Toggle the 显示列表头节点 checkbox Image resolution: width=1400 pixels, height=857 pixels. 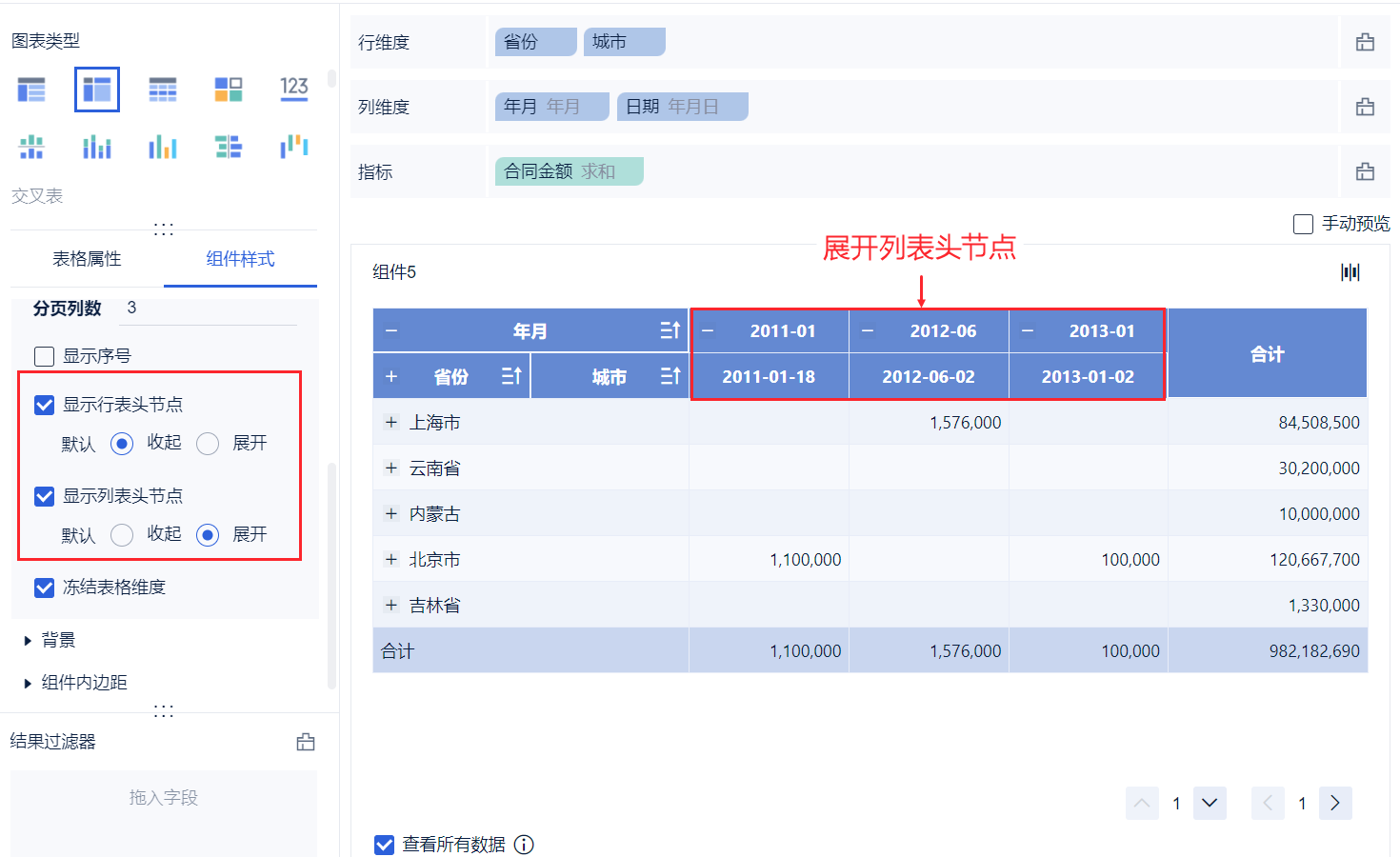(x=44, y=496)
